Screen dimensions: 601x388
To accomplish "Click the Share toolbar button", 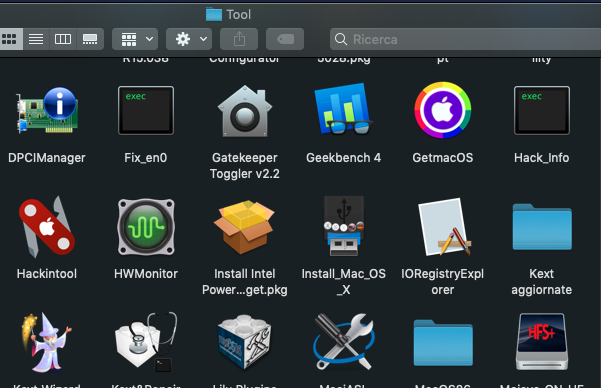I will click(x=239, y=39).
